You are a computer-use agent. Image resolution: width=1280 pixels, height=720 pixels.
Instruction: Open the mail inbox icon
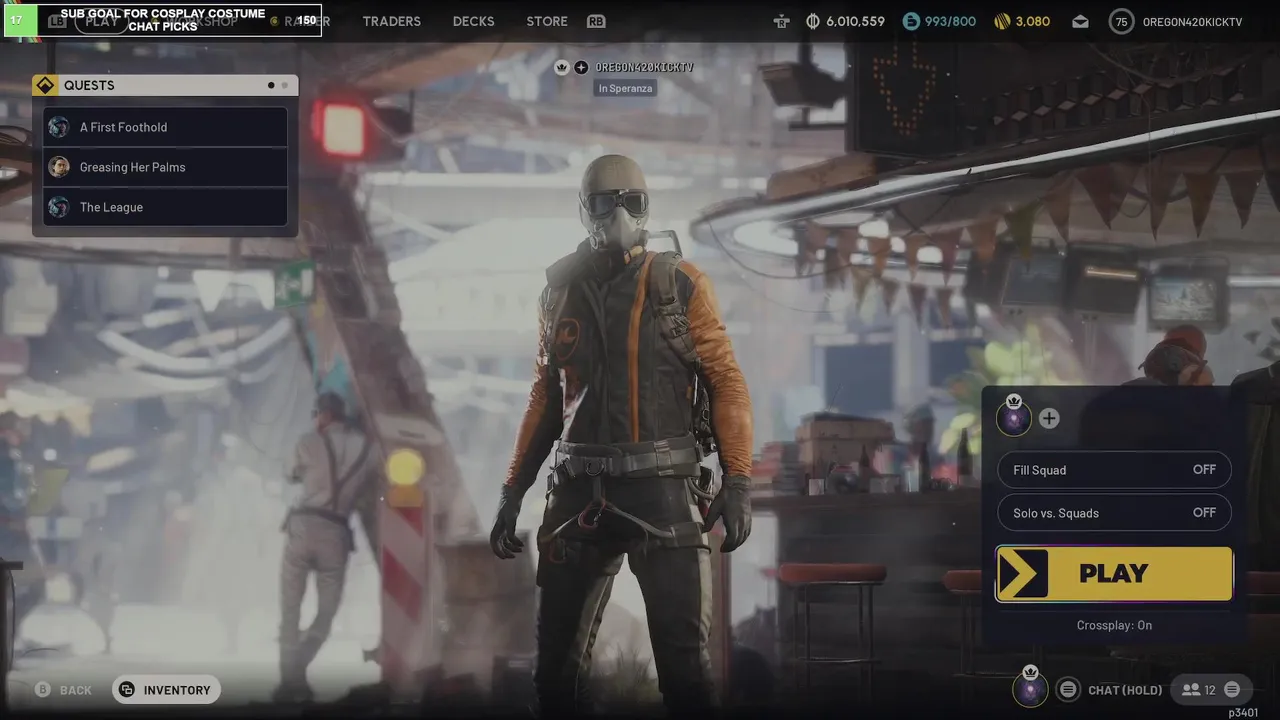coord(1081,21)
